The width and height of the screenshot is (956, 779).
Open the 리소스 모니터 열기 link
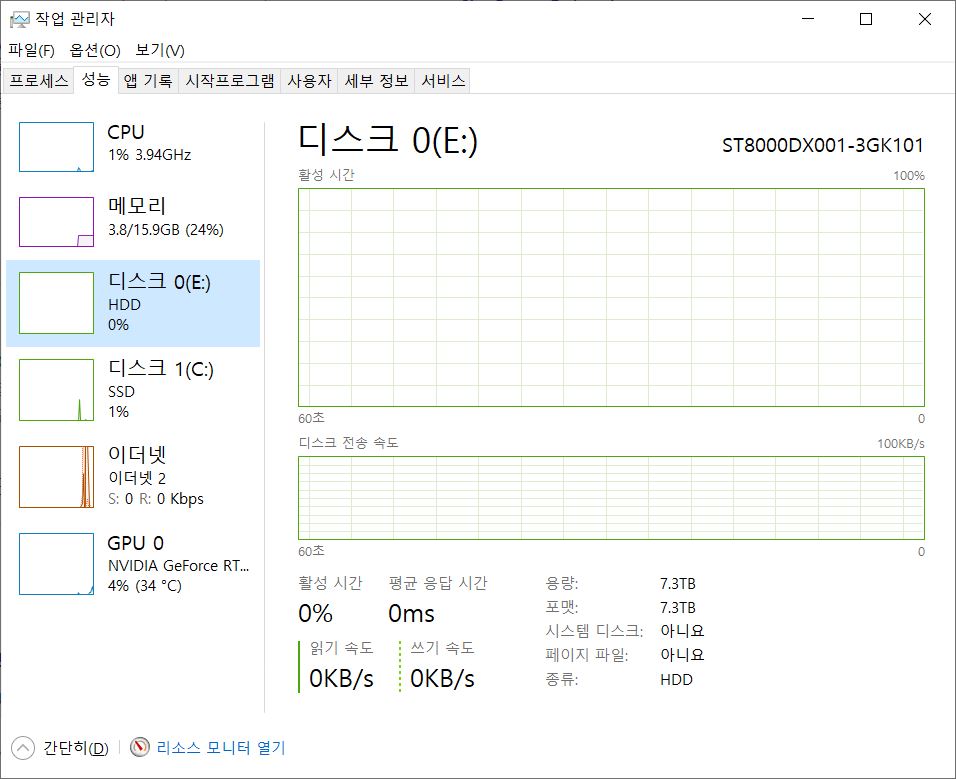(x=220, y=747)
